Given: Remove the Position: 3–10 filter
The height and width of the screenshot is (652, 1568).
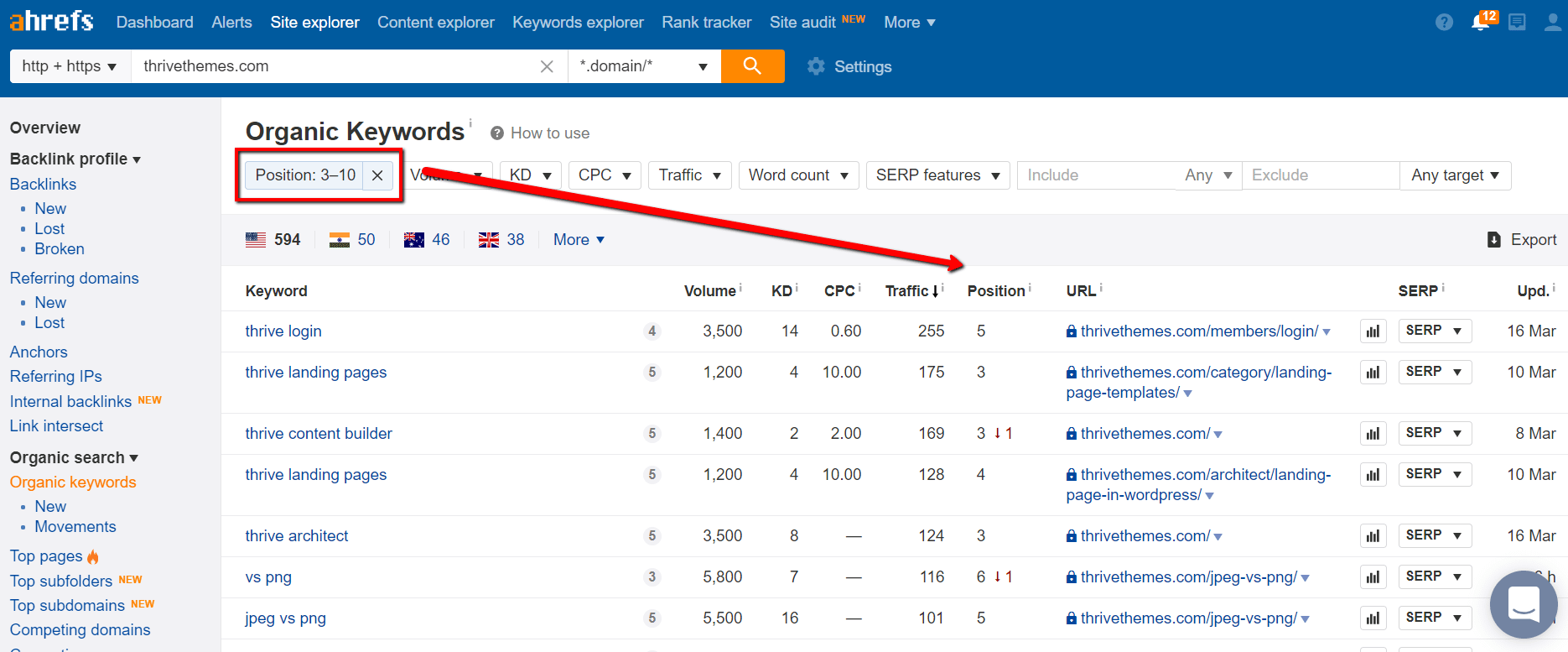Looking at the screenshot, I should tap(377, 175).
